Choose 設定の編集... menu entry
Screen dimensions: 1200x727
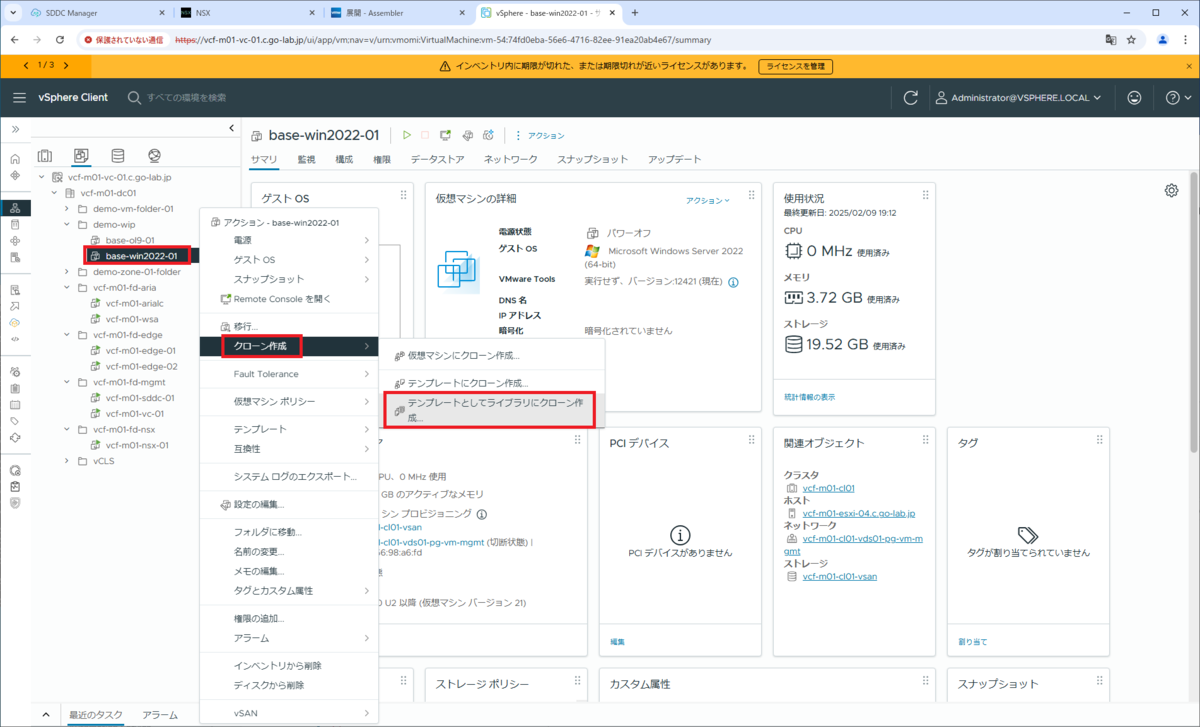tap(289, 504)
